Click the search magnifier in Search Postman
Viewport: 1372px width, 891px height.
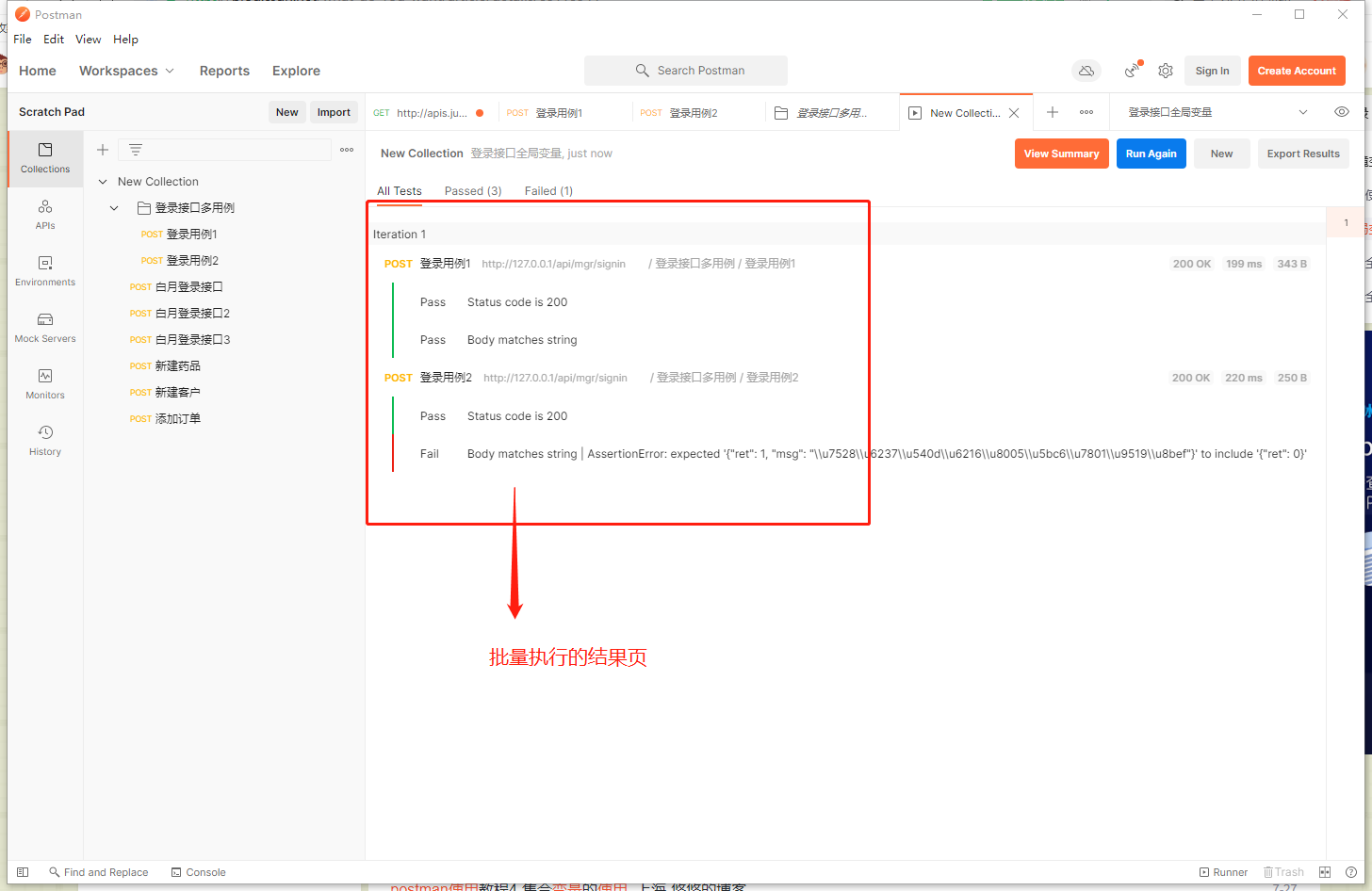click(x=643, y=71)
